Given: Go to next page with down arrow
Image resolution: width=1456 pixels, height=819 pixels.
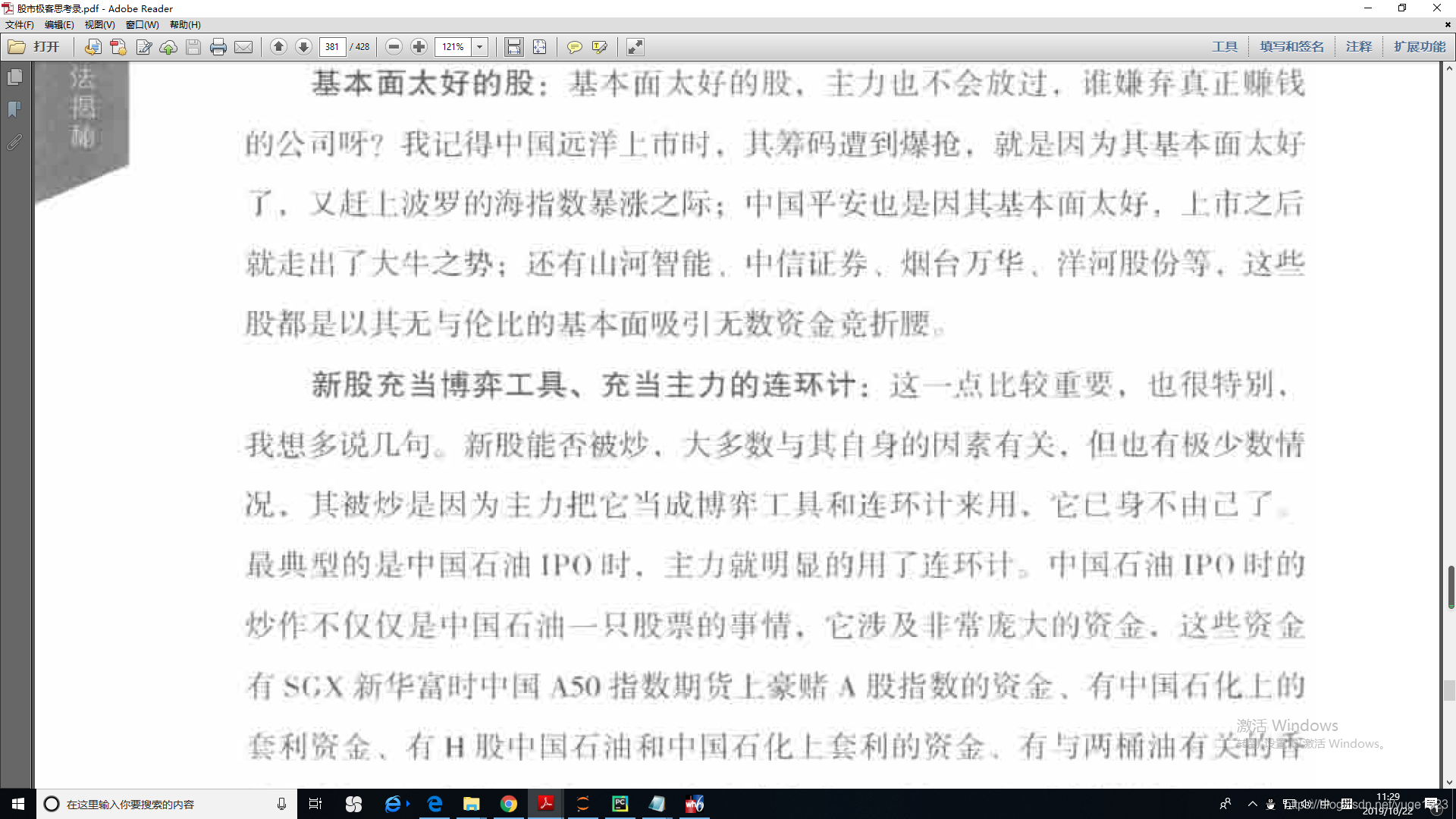Looking at the screenshot, I should coord(303,47).
